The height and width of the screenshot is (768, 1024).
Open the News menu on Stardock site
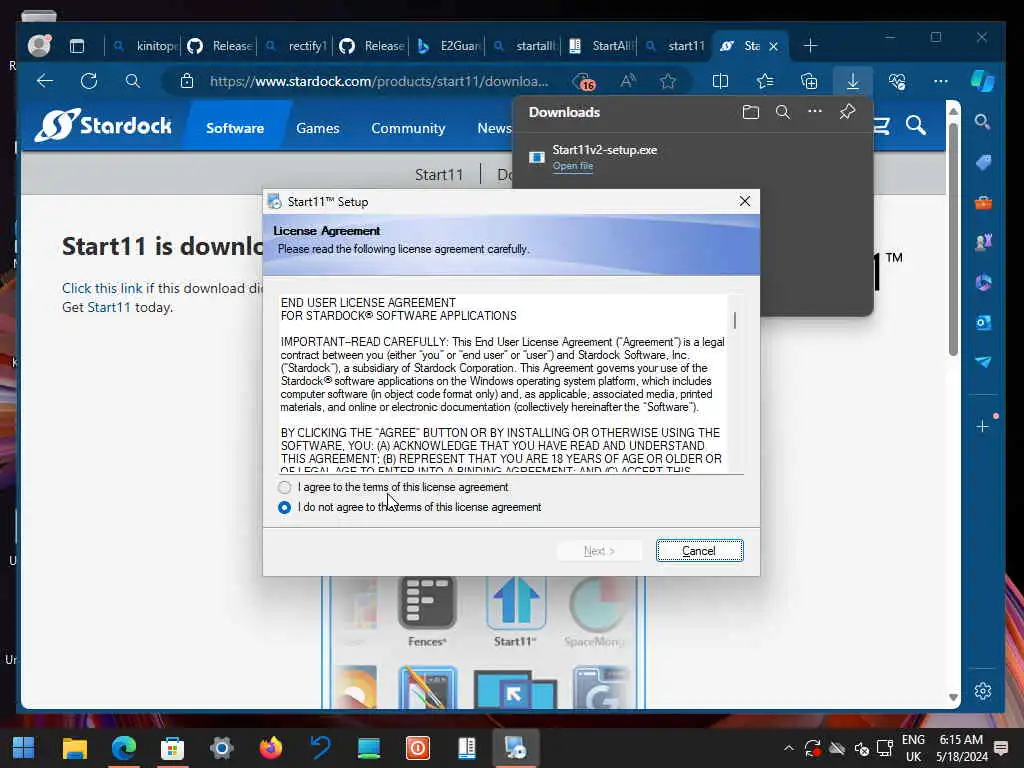pos(494,128)
